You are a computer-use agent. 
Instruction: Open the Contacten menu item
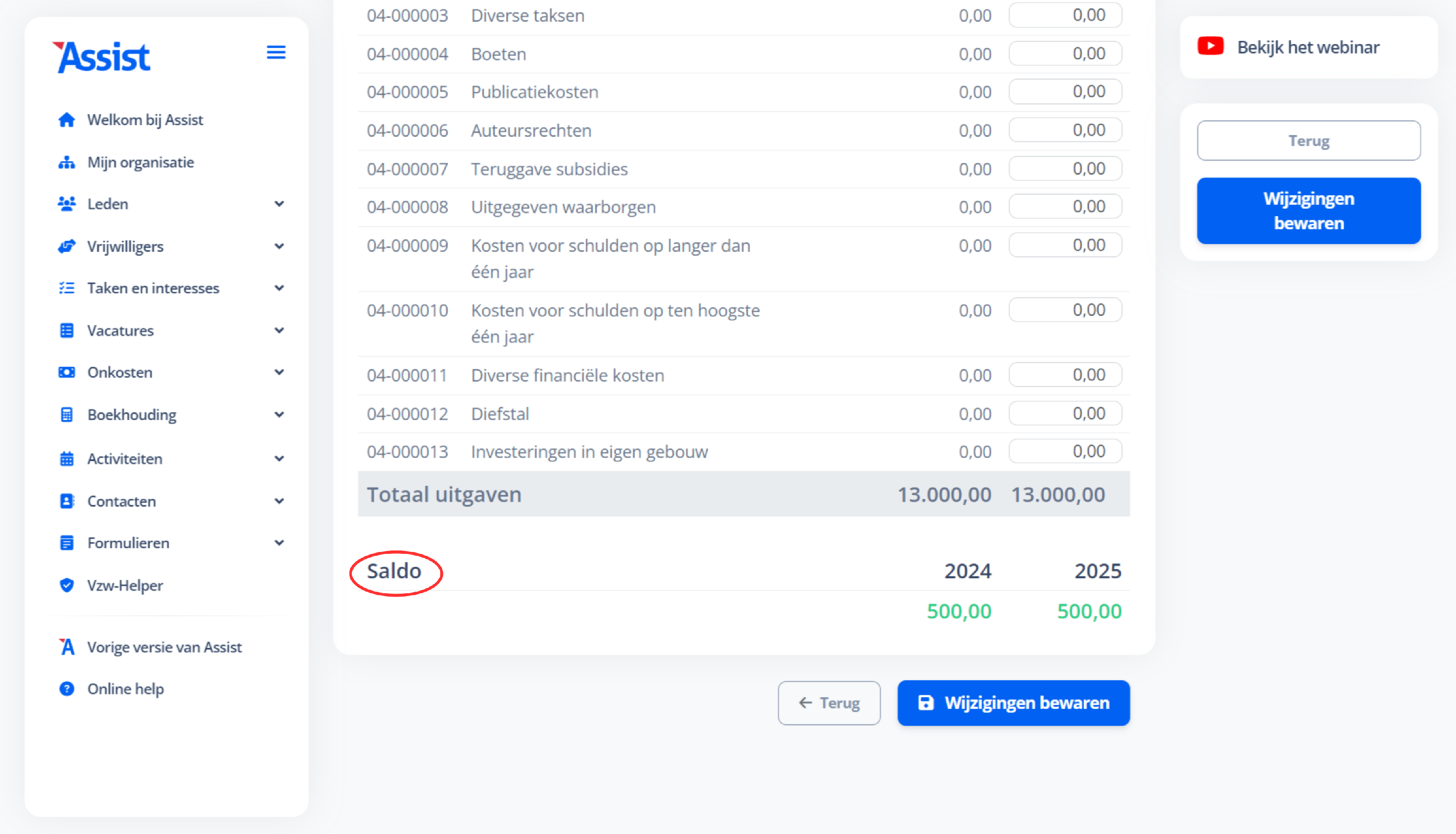coord(121,501)
